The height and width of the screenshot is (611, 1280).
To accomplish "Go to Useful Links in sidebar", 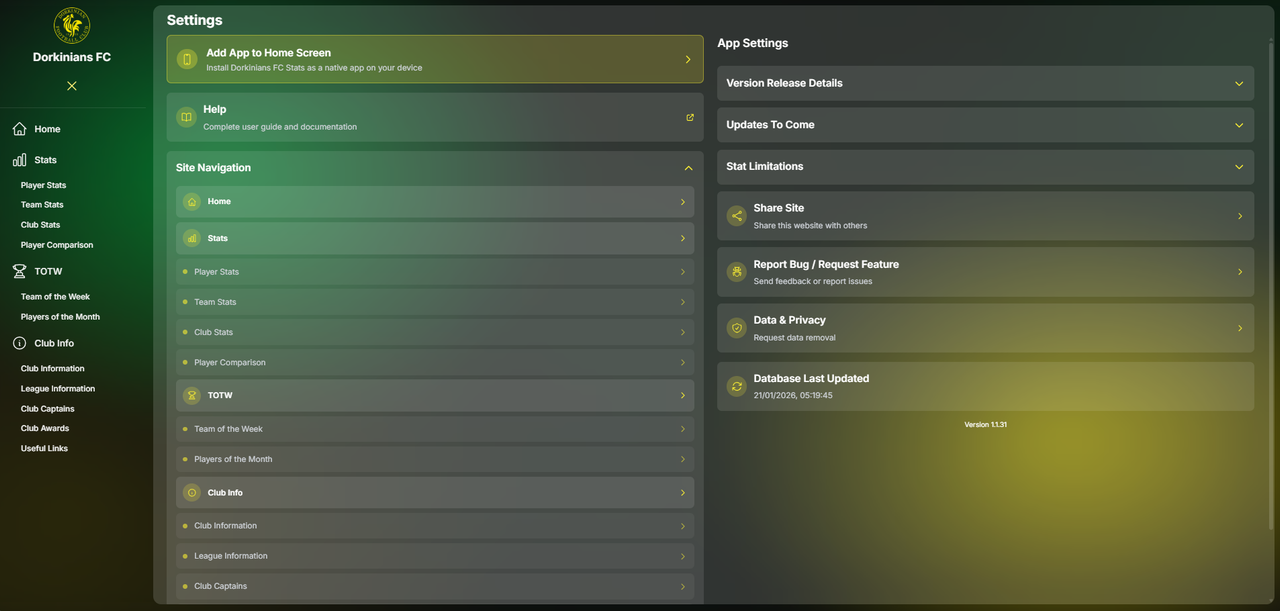I will click(44, 448).
